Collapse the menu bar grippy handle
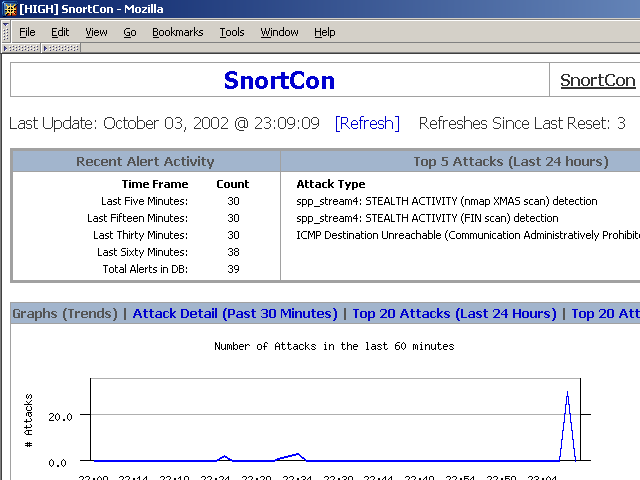The width and height of the screenshot is (640, 480). point(6,32)
